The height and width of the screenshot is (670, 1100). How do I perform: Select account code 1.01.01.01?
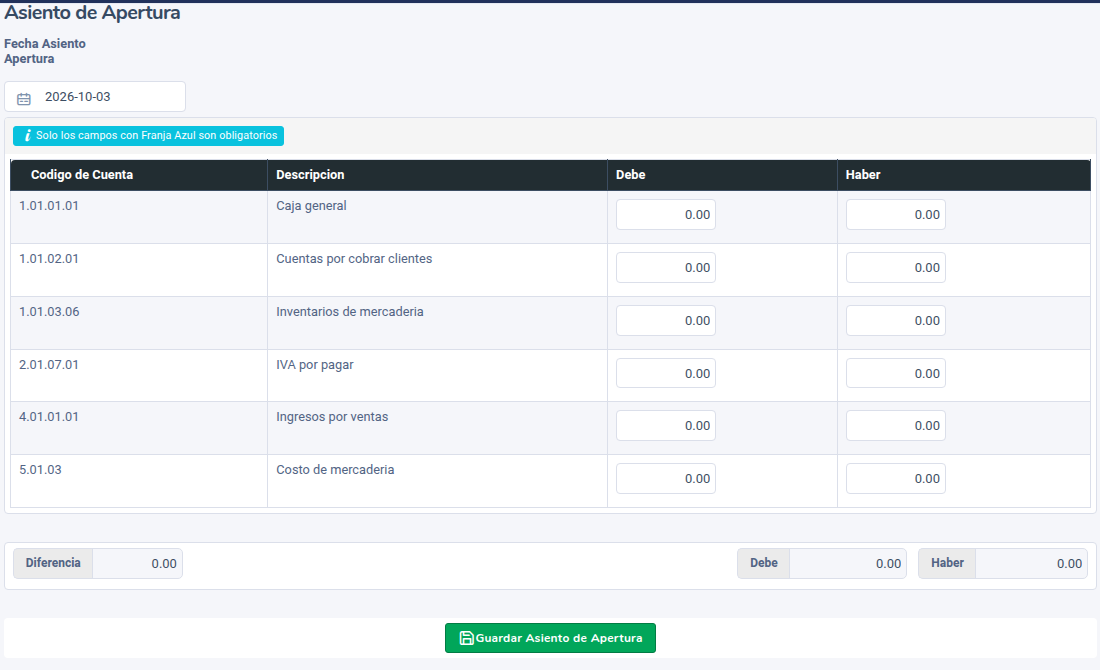(x=48, y=206)
